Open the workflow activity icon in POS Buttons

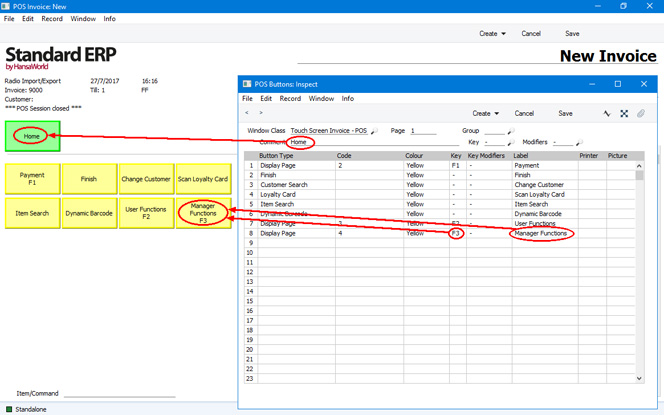pyautogui.click(x=607, y=113)
